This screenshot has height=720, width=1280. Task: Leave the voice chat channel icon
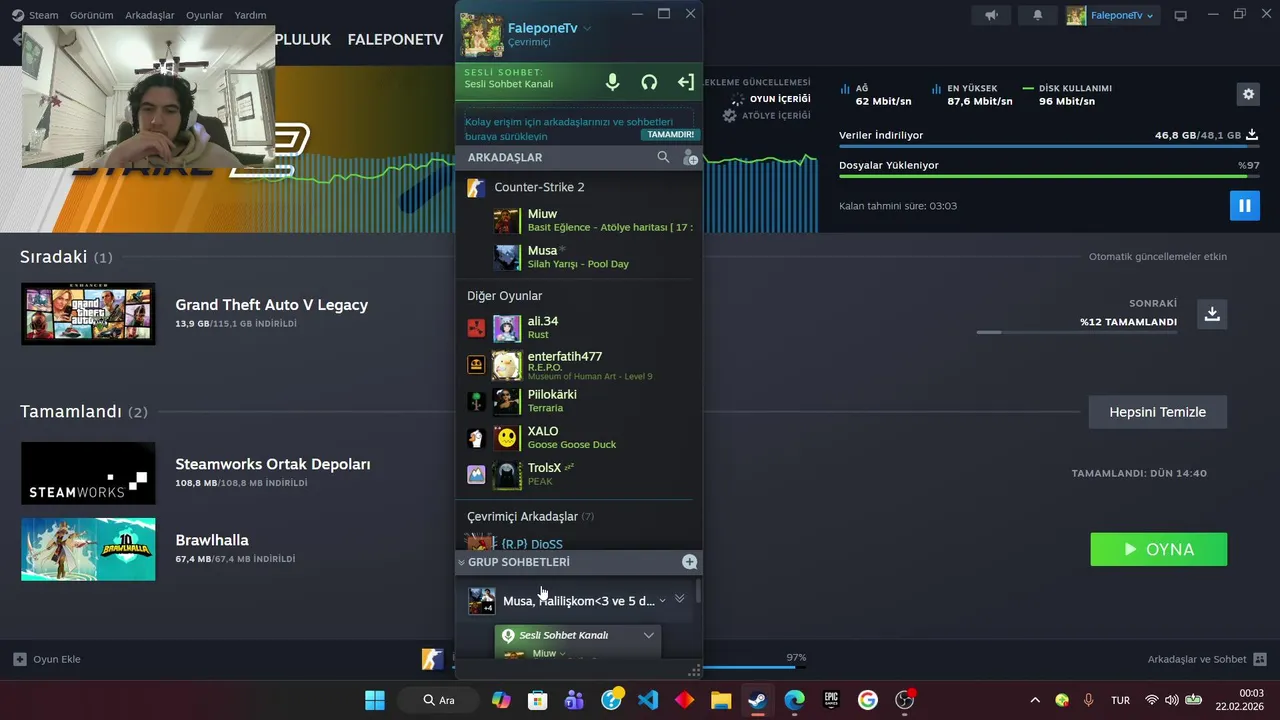[x=686, y=82]
